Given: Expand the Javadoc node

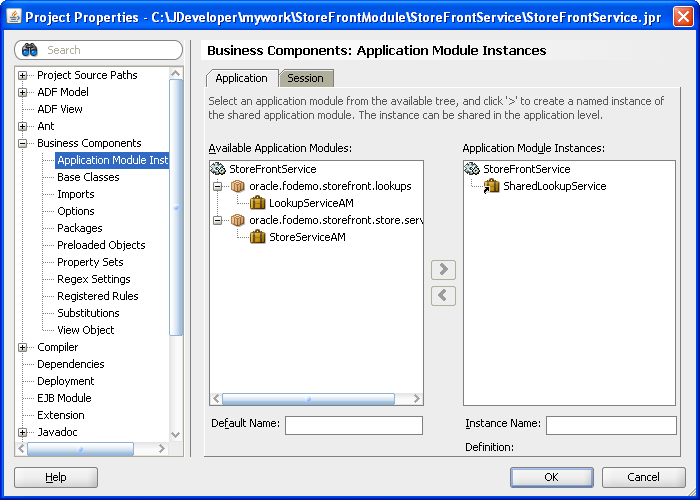Looking at the screenshot, I should point(22,432).
